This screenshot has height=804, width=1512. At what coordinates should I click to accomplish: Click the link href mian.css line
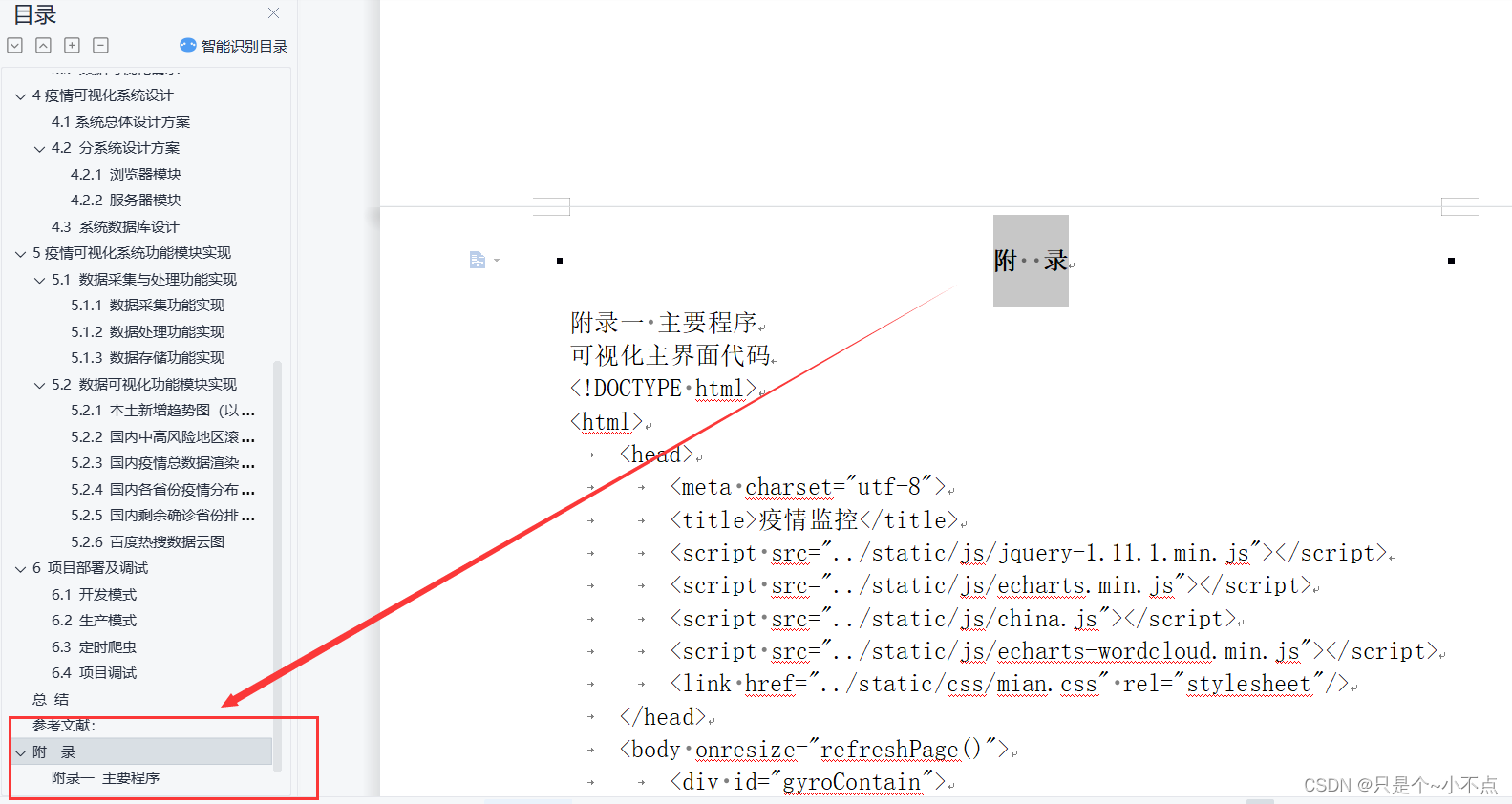tap(1009, 684)
